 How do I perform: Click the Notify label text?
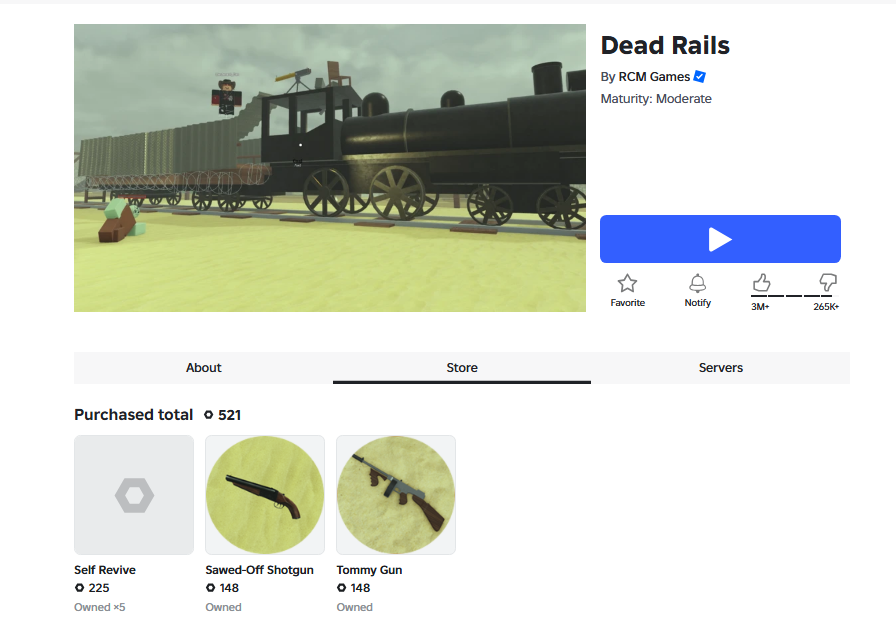click(x=697, y=303)
